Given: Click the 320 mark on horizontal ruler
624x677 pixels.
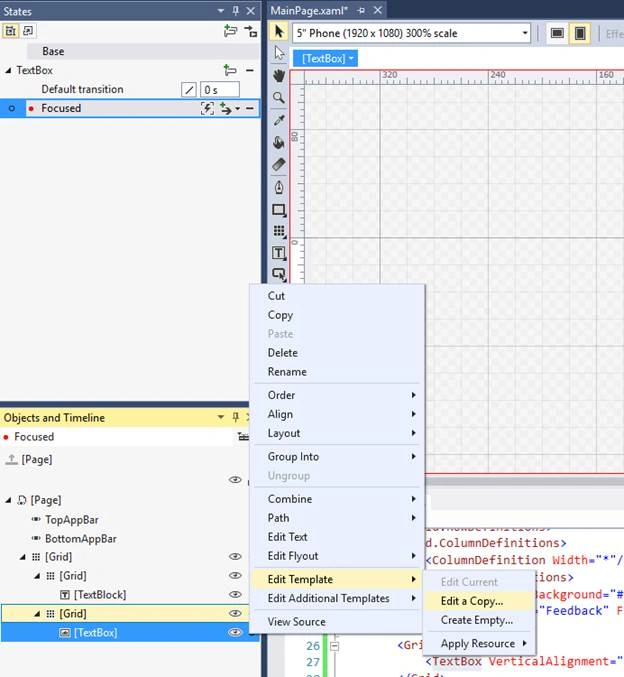Looking at the screenshot, I should [x=390, y=75].
